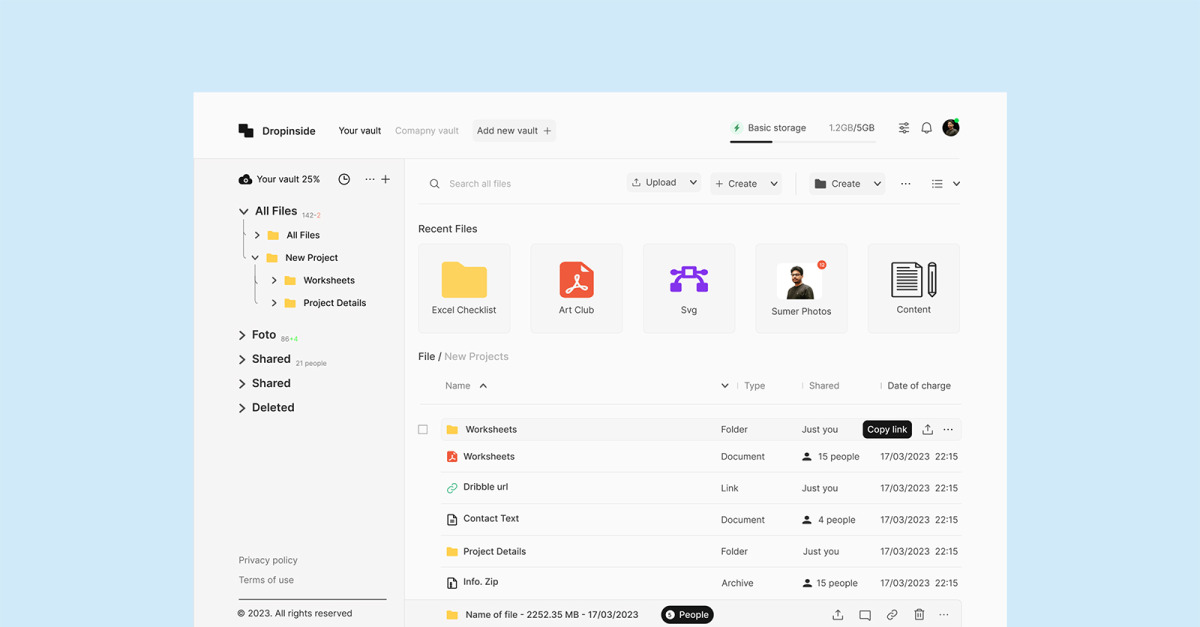Collapse the All Files tree section
Screen dimensions: 1200x627
[243, 212]
